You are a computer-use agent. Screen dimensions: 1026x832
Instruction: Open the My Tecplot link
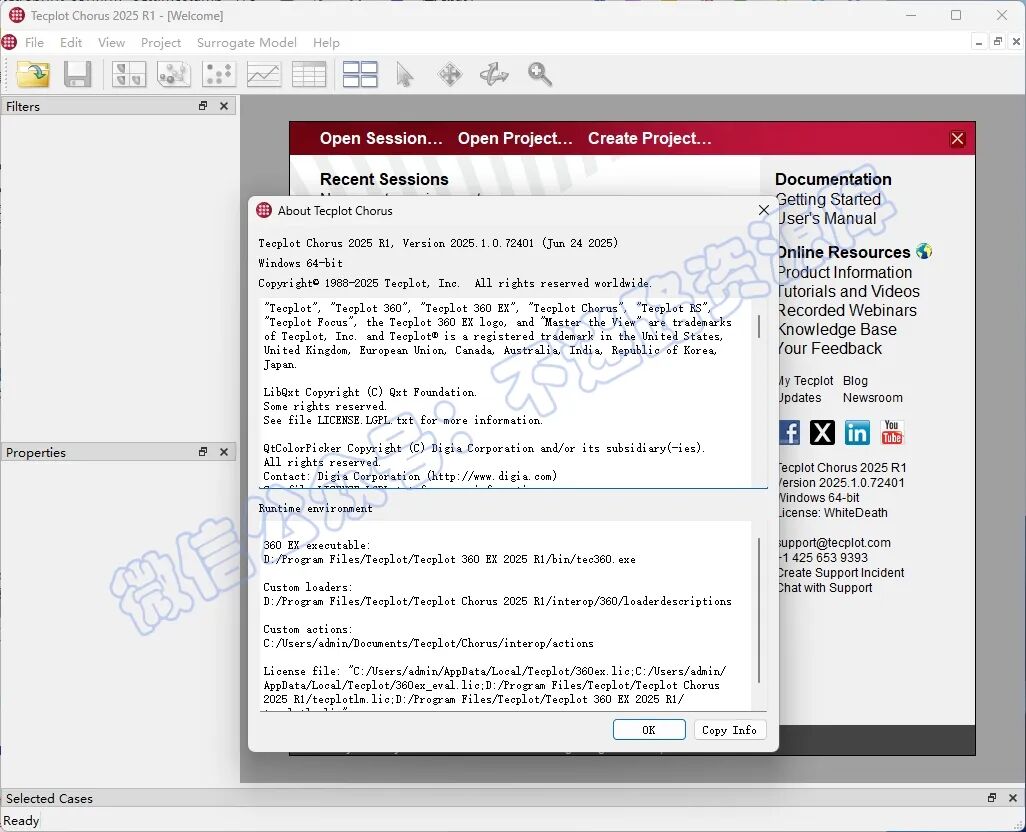coord(805,381)
